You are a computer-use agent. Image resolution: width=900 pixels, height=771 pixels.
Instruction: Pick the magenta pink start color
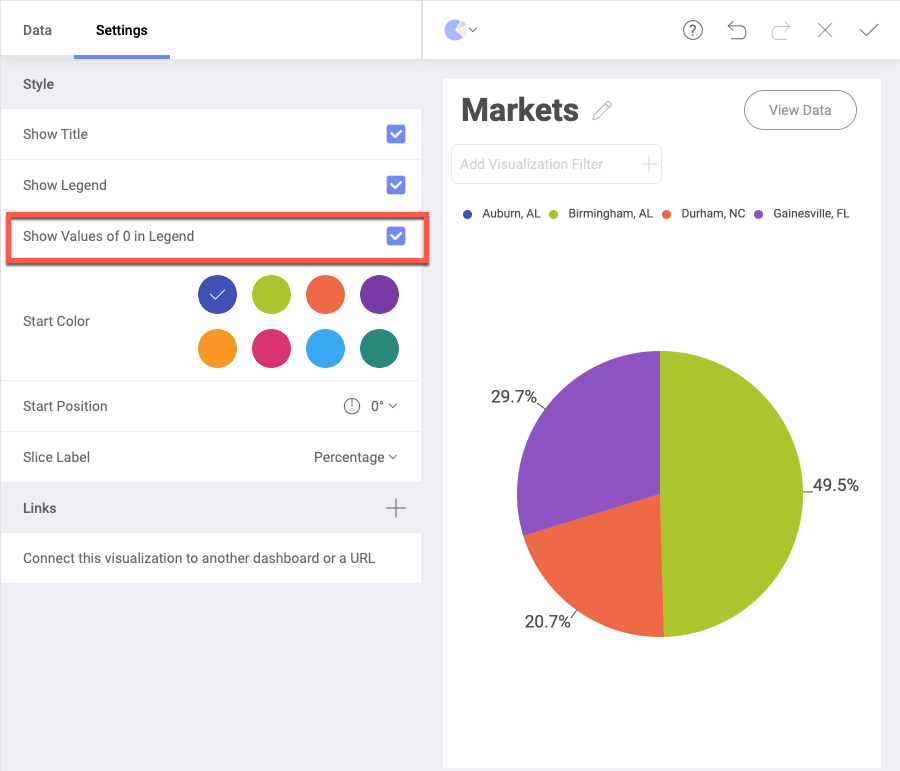[x=271, y=348]
